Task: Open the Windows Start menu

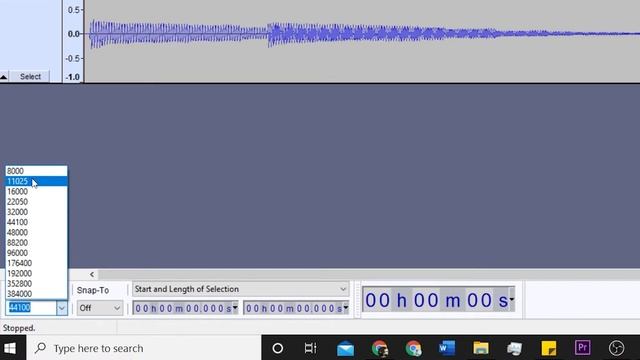Action: point(11,348)
